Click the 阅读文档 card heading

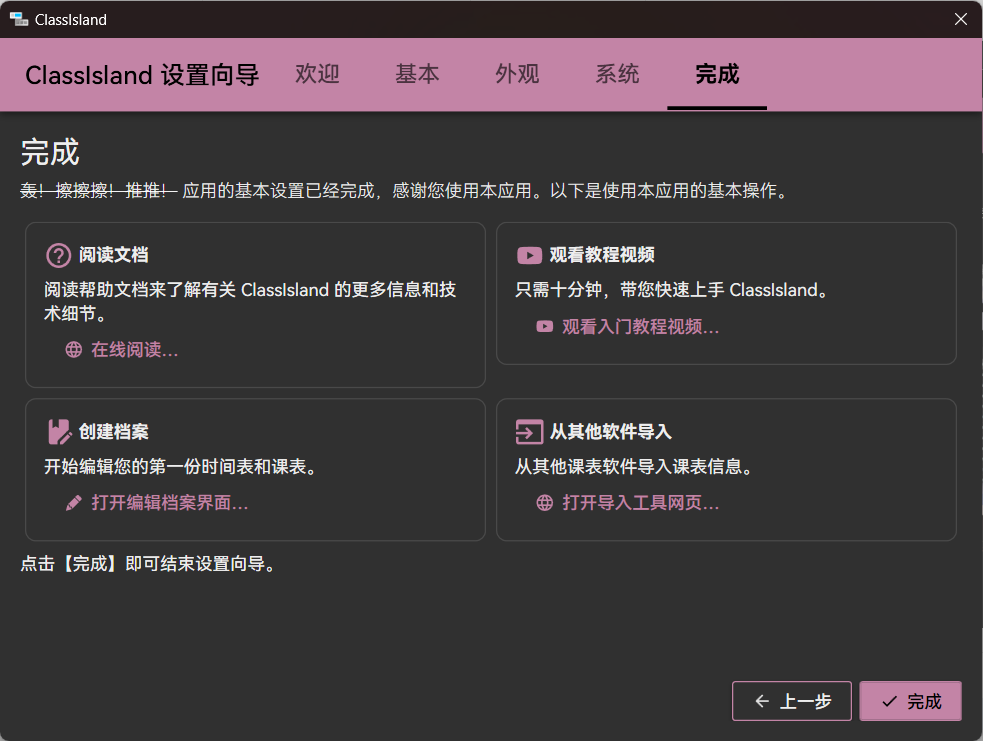point(113,255)
